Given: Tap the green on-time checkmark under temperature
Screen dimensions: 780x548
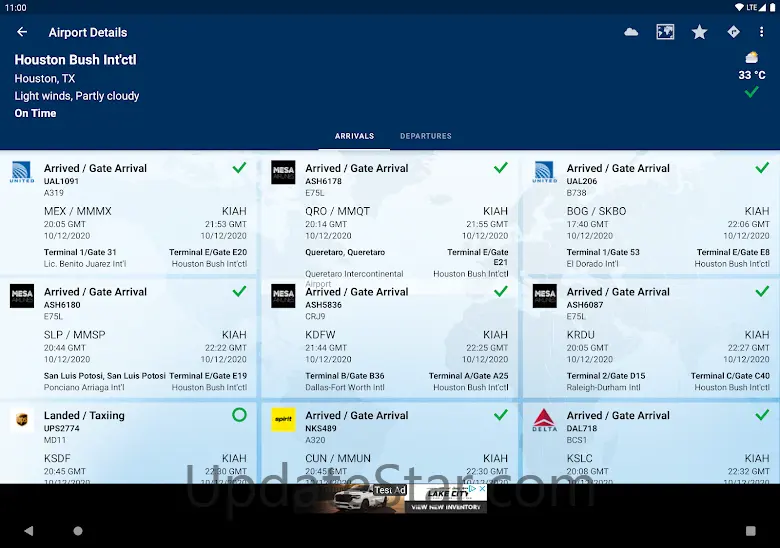Looking at the screenshot, I should [752, 91].
